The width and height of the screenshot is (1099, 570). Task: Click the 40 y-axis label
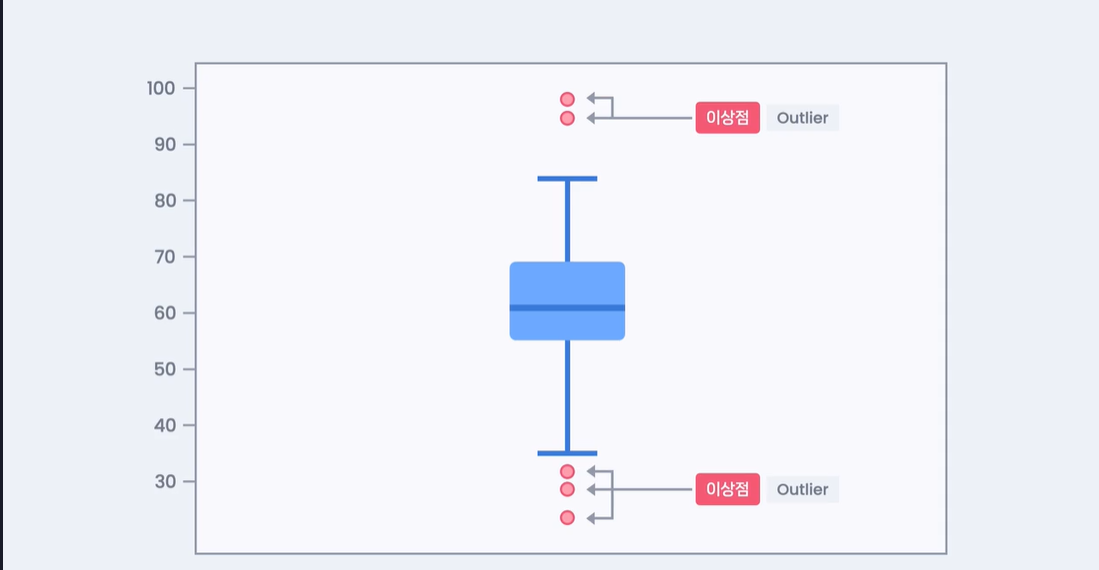coord(165,425)
